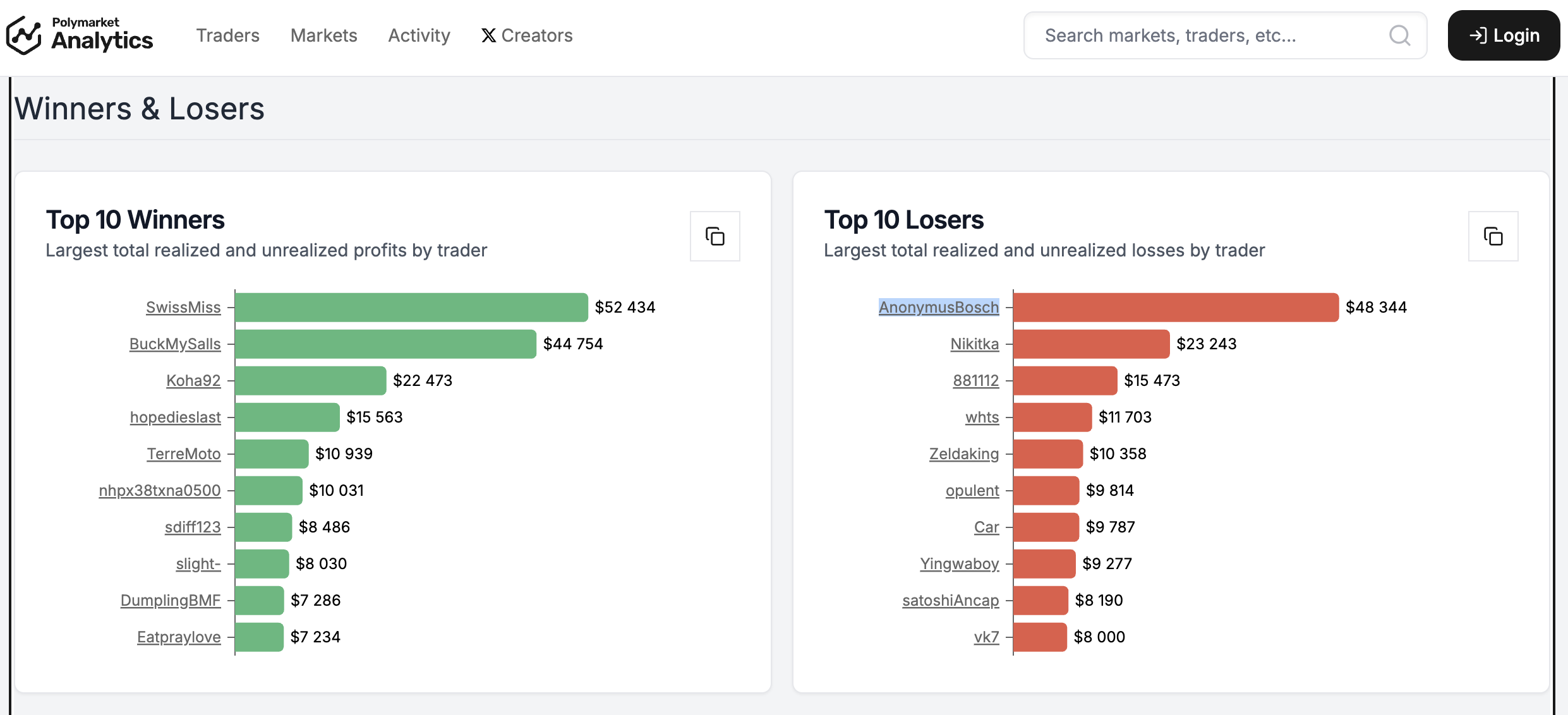The height and width of the screenshot is (715, 1568).
Task: Click the red Nikitka $23 243 bar
Action: tap(1091, 344)
